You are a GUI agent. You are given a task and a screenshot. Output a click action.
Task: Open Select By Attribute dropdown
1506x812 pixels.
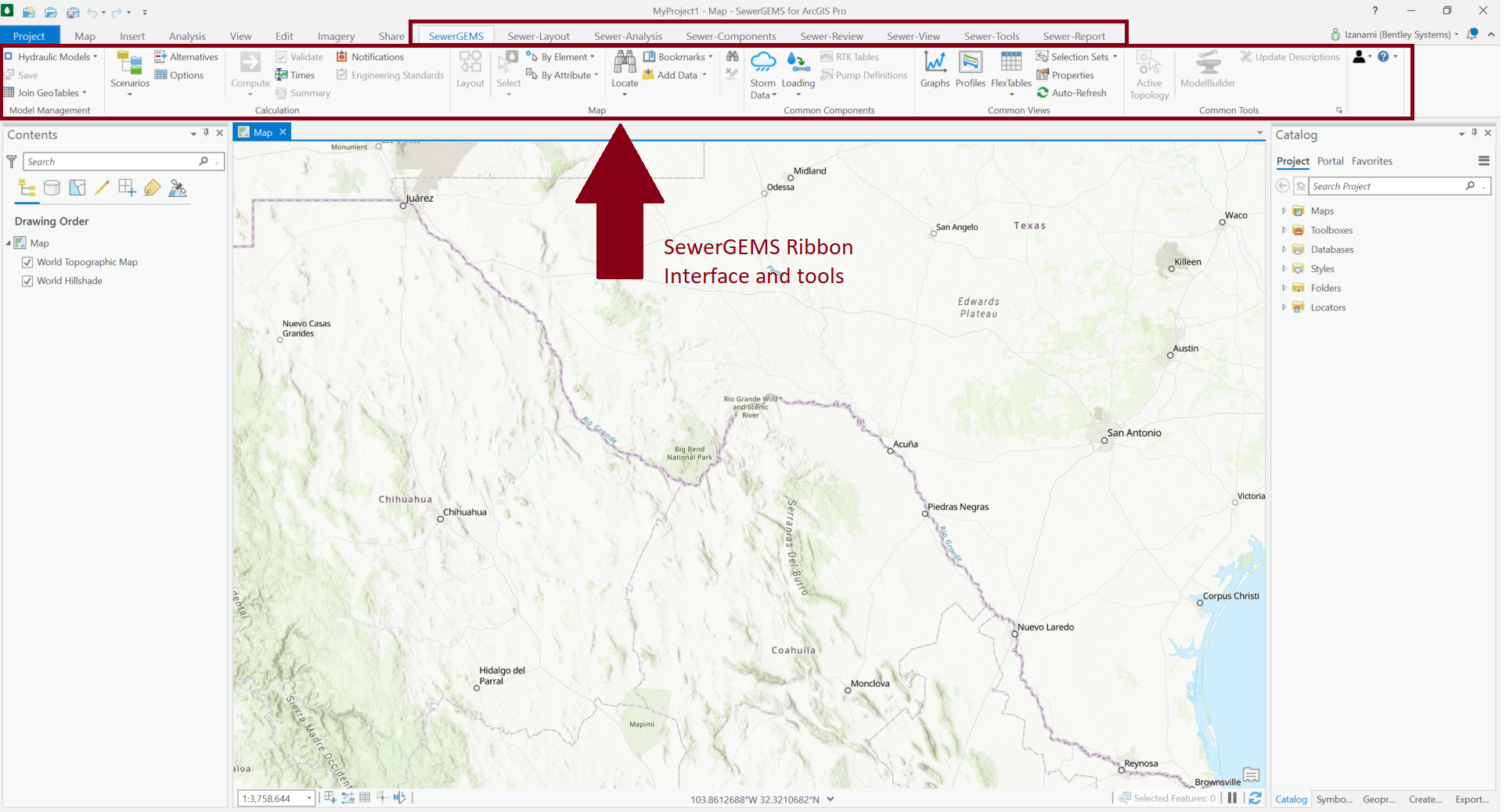(563, 75)
